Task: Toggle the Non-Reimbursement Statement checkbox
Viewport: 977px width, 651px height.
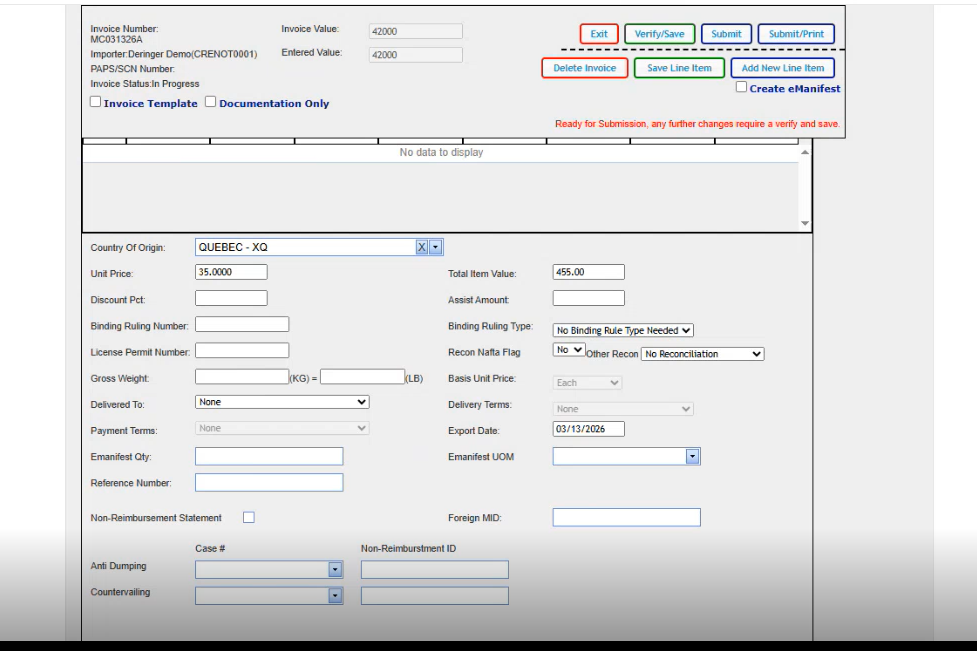Action: (249, 517)
